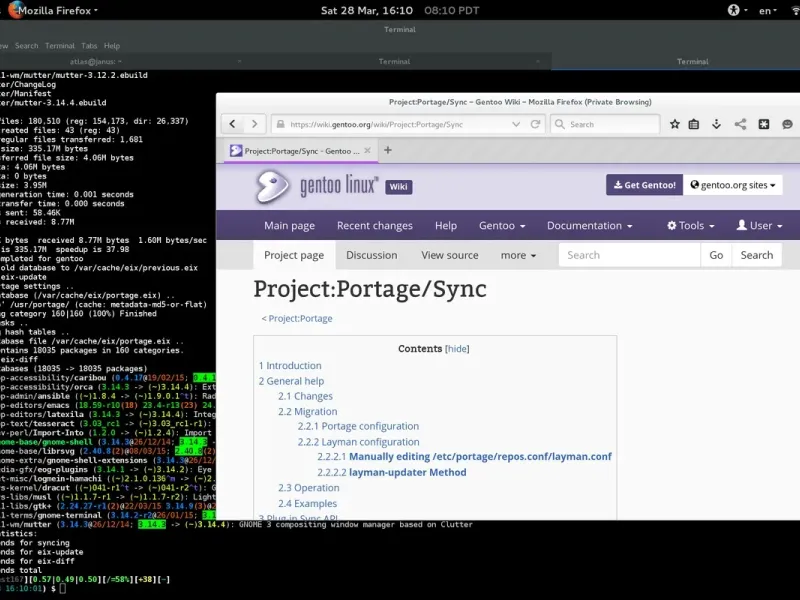The image size is (800, 600).
Task: Click the share icon in Firefox toolbar
Action: click(x=740, y=124)
